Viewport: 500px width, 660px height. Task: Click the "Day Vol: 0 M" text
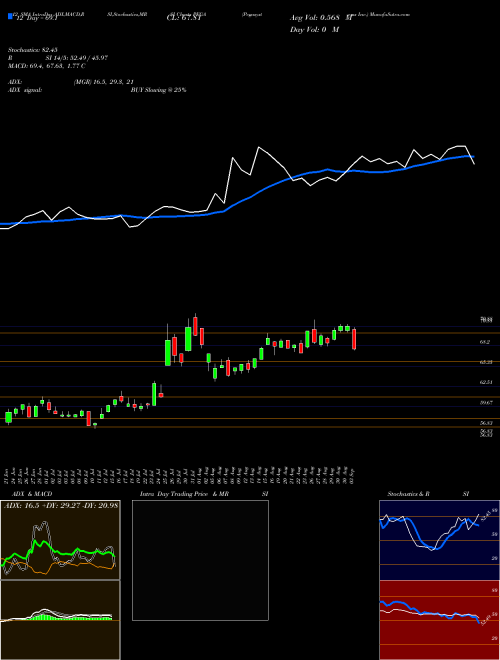tap(314, 30)
